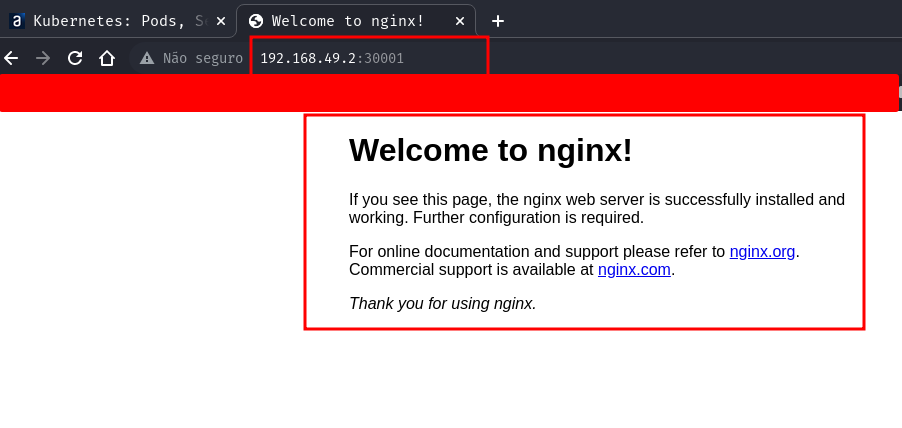Image resolution: width=902 pixels, height=428 pixels.
Task: Click the globe favicon on nginx tab
Action: 256,21
